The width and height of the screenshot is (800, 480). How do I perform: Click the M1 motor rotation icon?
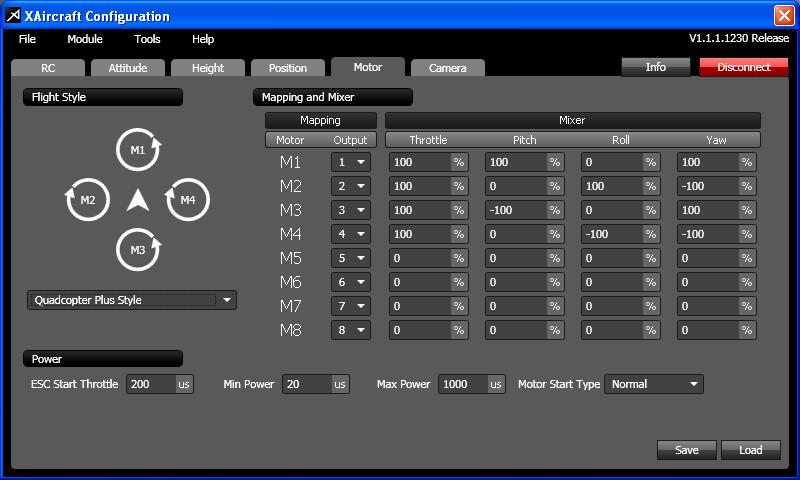pyautogui.click(x=138, y=150)
